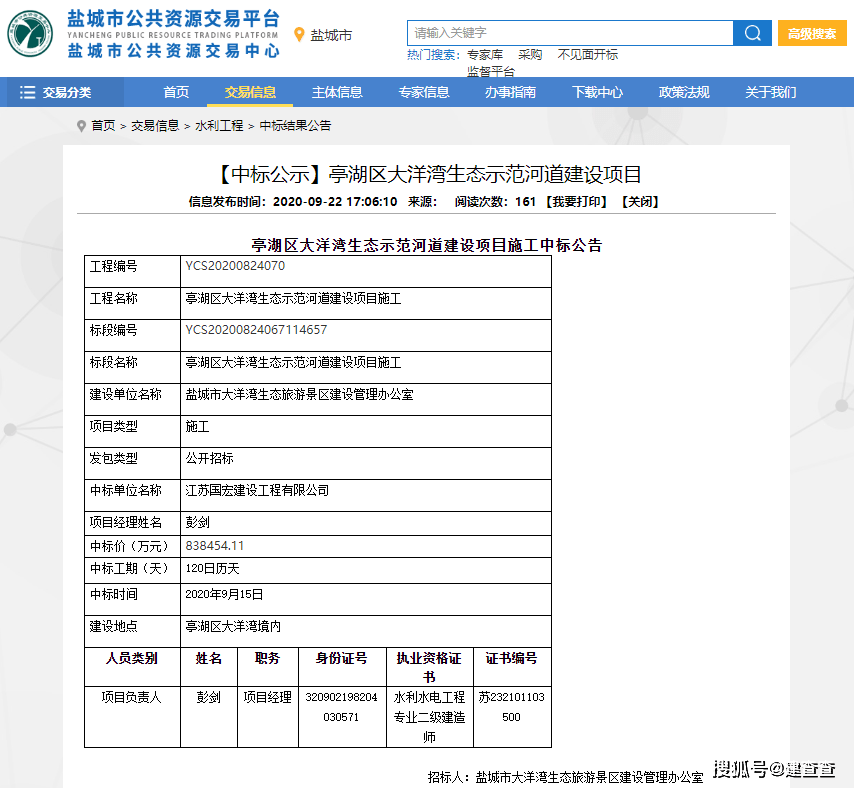Click the award date 2020年9月15日
Image resolution: width=854 pixels, height=788 pixels.
pyautogui.click(x=224, y=594)
